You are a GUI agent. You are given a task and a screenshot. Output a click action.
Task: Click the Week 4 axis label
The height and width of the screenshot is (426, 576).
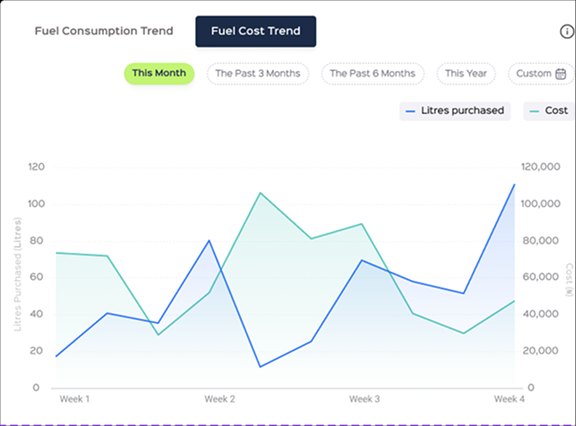click(x=509, y=399)
